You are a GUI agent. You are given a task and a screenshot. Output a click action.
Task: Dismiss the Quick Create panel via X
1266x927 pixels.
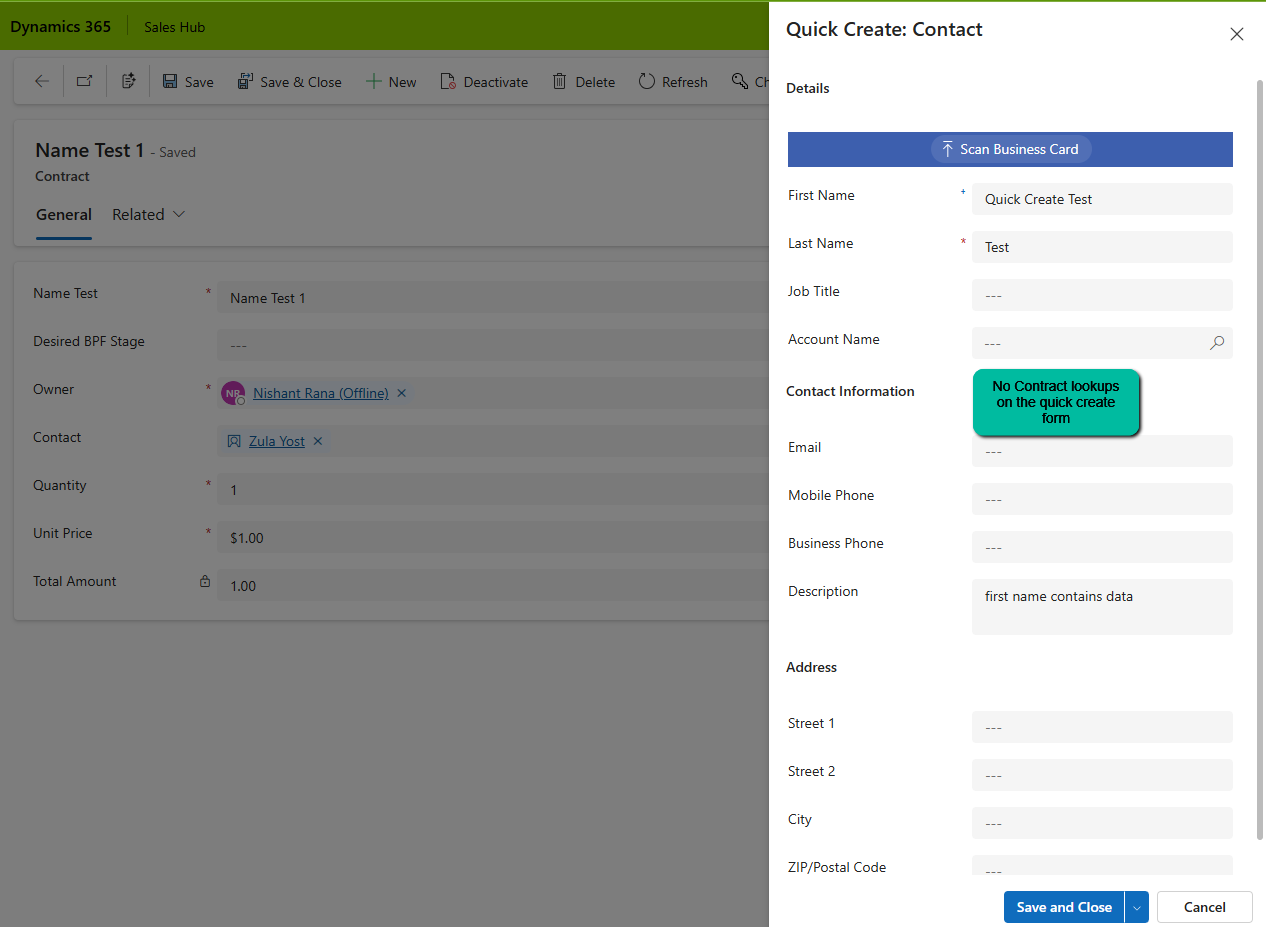click(1237, 33)
